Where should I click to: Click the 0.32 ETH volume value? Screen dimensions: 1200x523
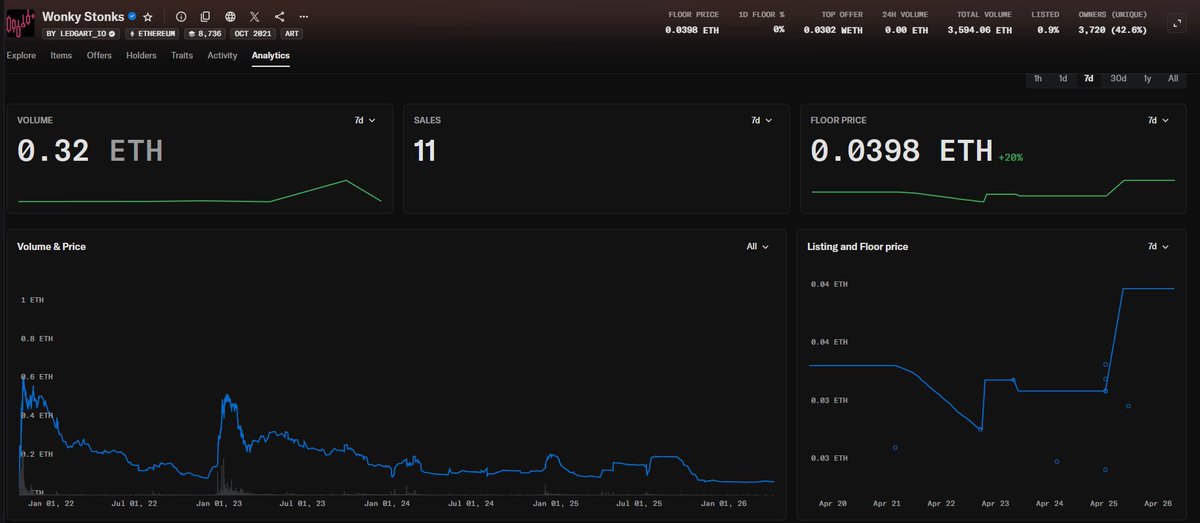click(x=90, y=152)
